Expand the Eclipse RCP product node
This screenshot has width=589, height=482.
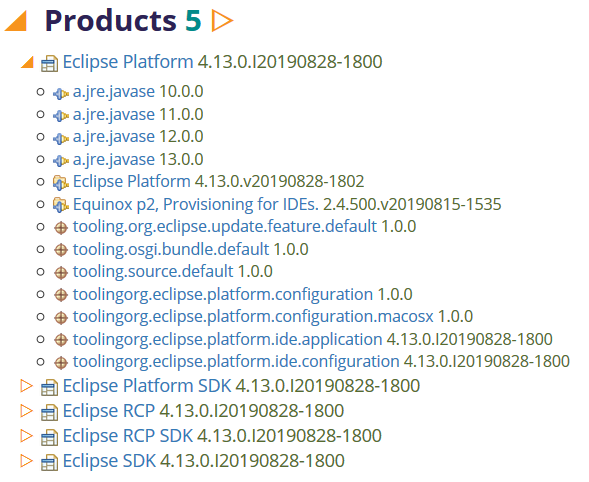(26, 411)
